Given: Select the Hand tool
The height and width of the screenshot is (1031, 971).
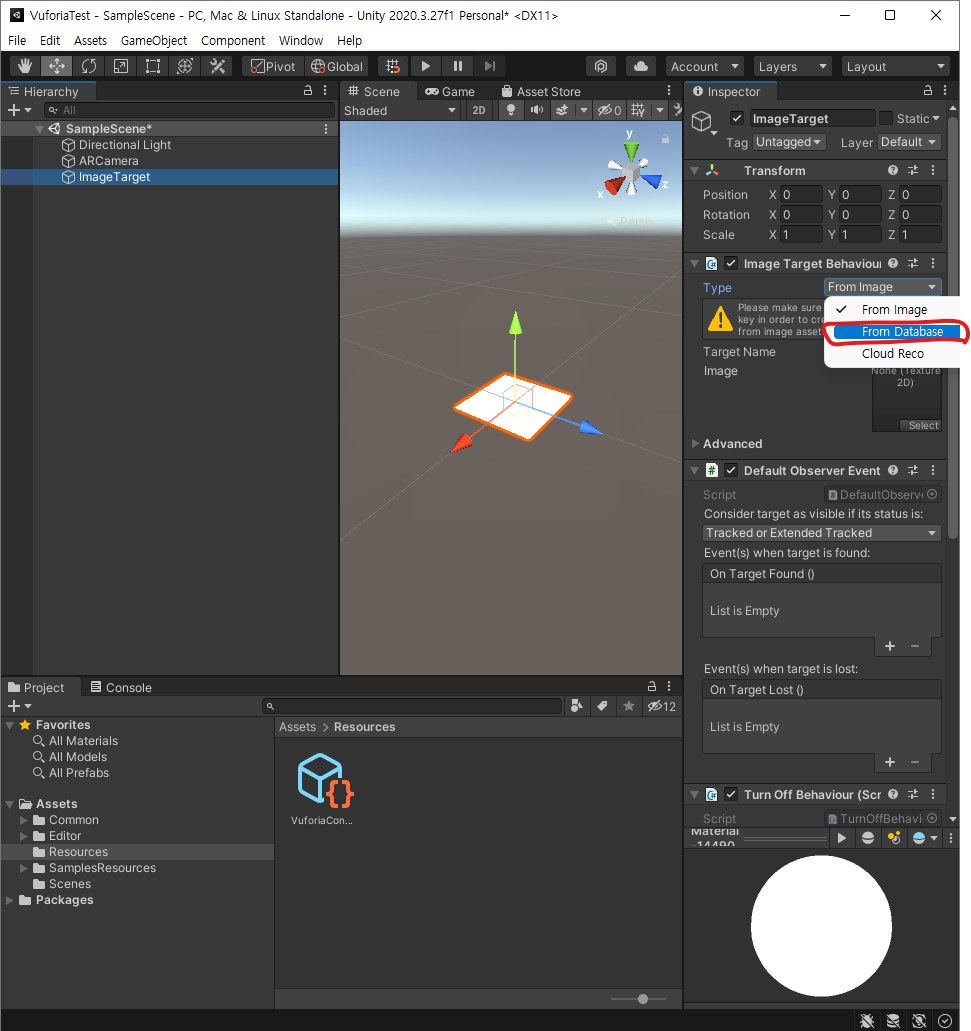Looking at the screenshot, I should (25, 66).
